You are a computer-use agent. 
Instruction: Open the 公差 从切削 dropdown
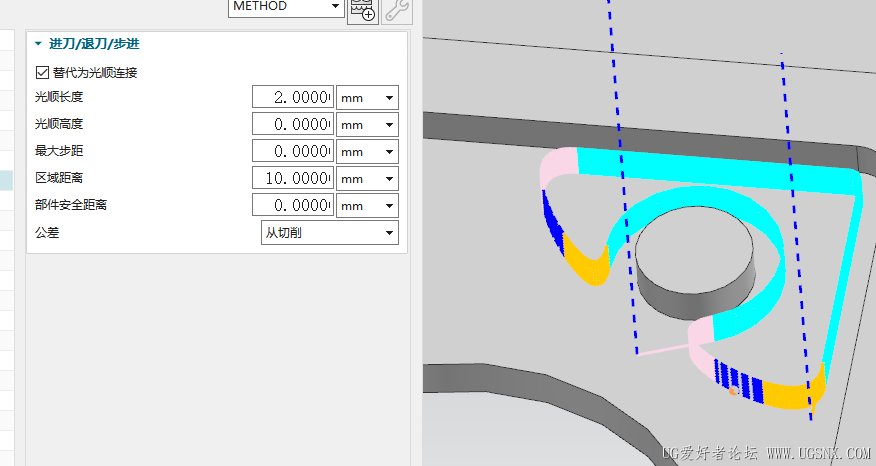pyautogui.click(x=330, y=232)
